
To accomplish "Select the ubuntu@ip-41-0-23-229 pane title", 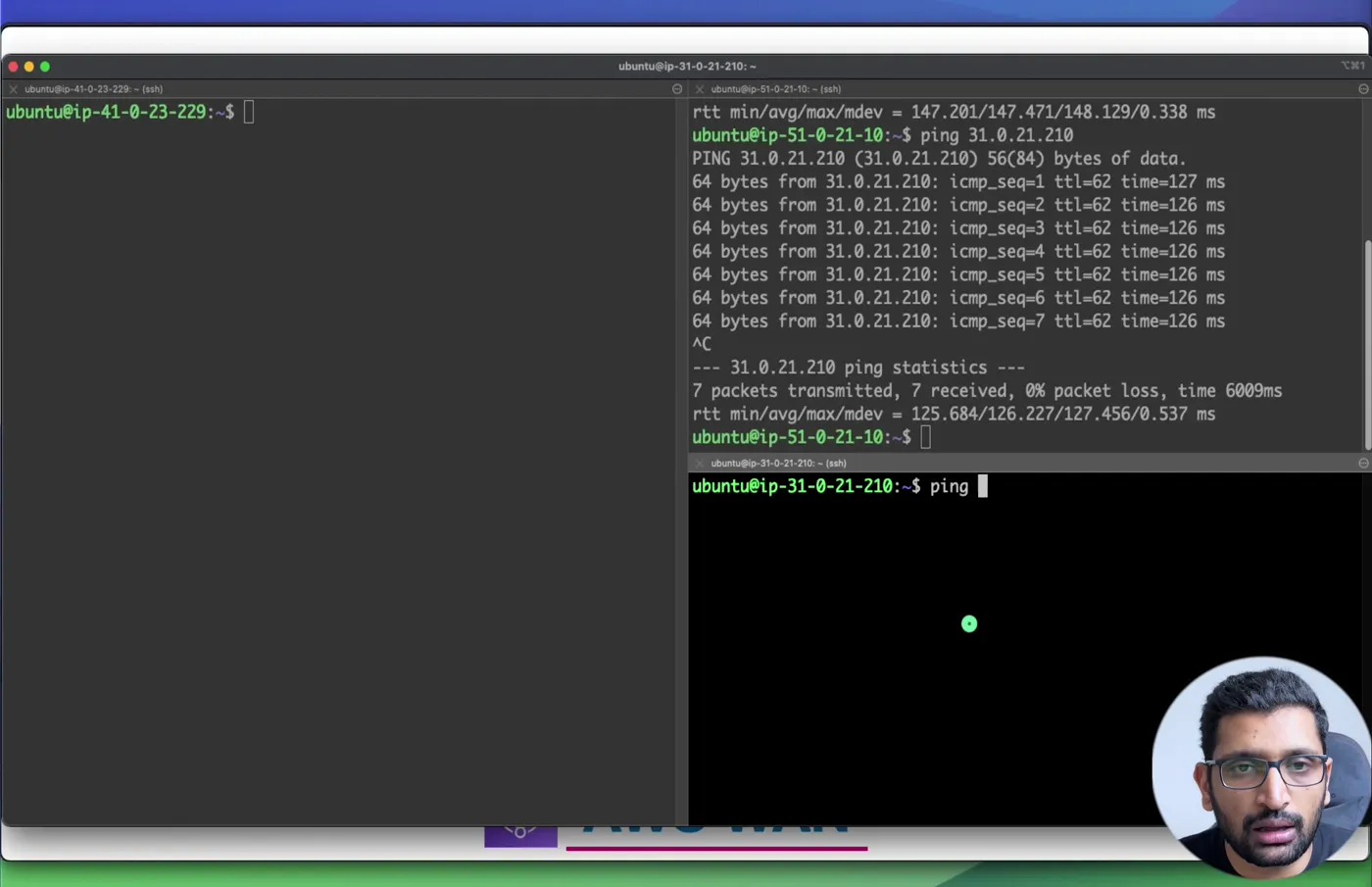I will (94, 89).
